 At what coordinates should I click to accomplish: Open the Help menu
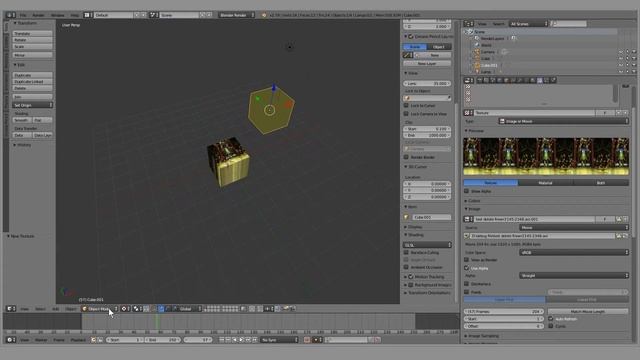pos(75,15)
